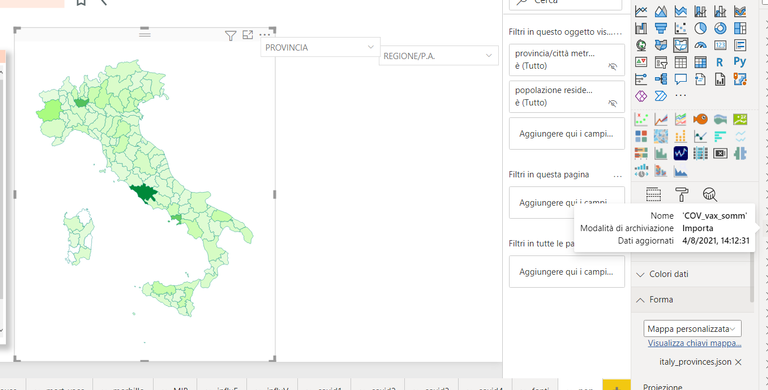Click the dark green Rome province on map
The height and width of the screenshot is (390, 768).
(x=144, y=193)
